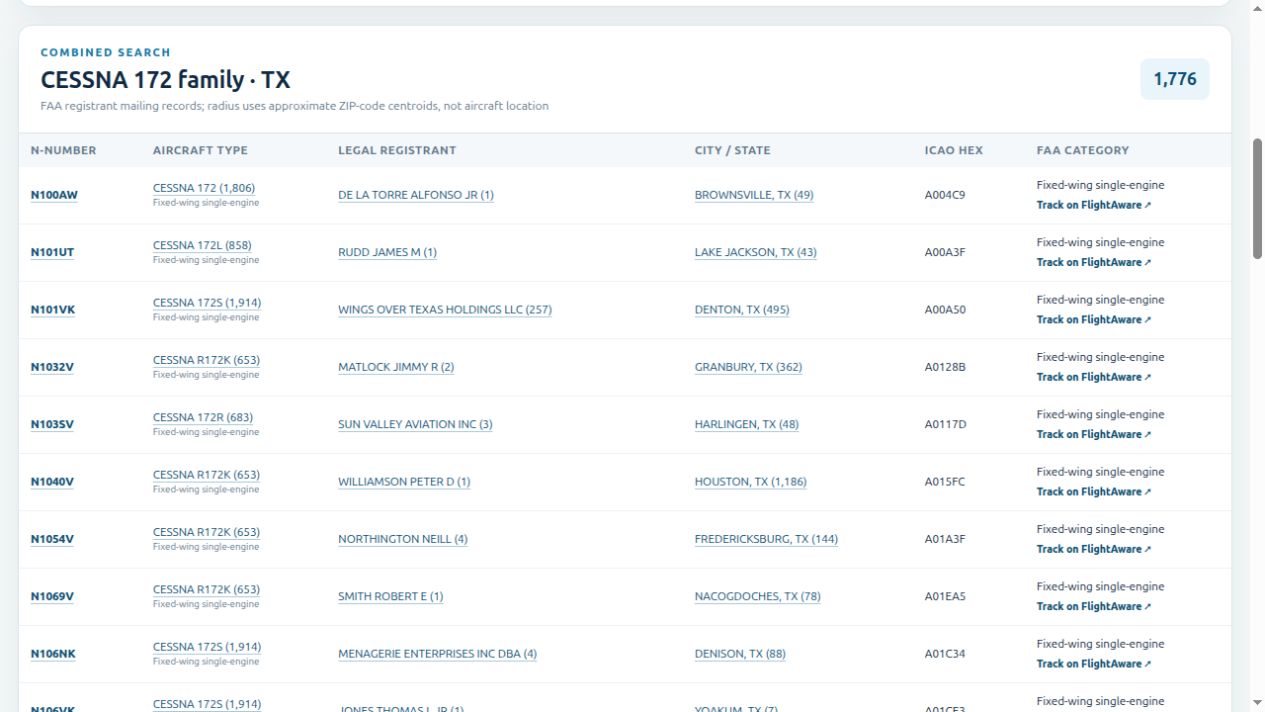The height and width of the screenshot is (712, 1265).
Task: Track N1069V on FlightAware
Action: click(1094, 606)
